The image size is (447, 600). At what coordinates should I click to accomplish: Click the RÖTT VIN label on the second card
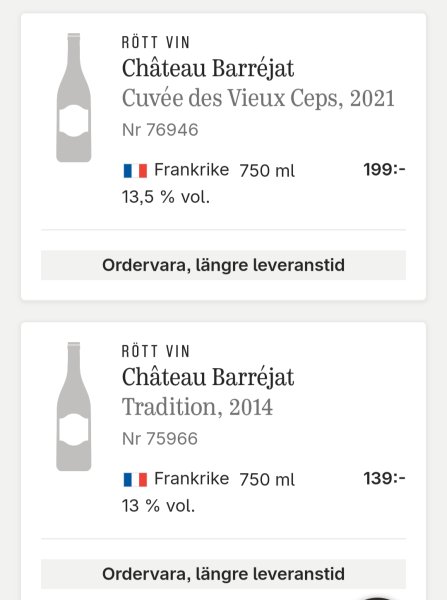pyautogui.click(x=155, y=351)
